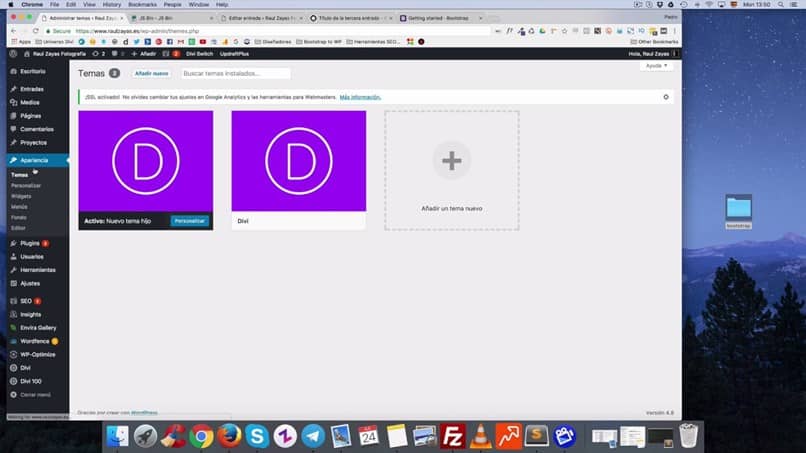The width and height of the screenshot is (806, 453).
Task: Open Insights in the sidebar
Action: coord(30,314)
